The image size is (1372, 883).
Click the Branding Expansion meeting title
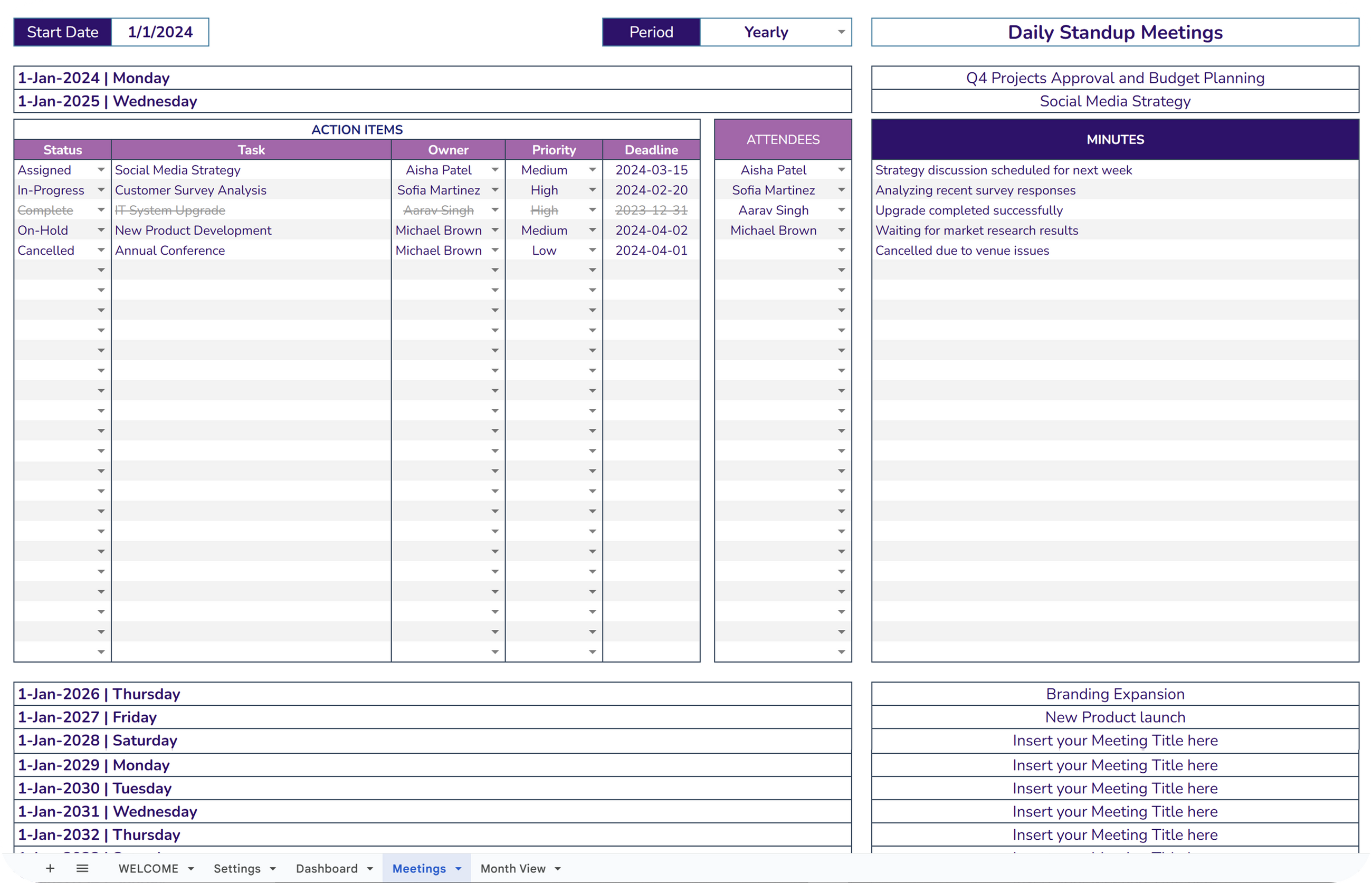pos(1114,694)
